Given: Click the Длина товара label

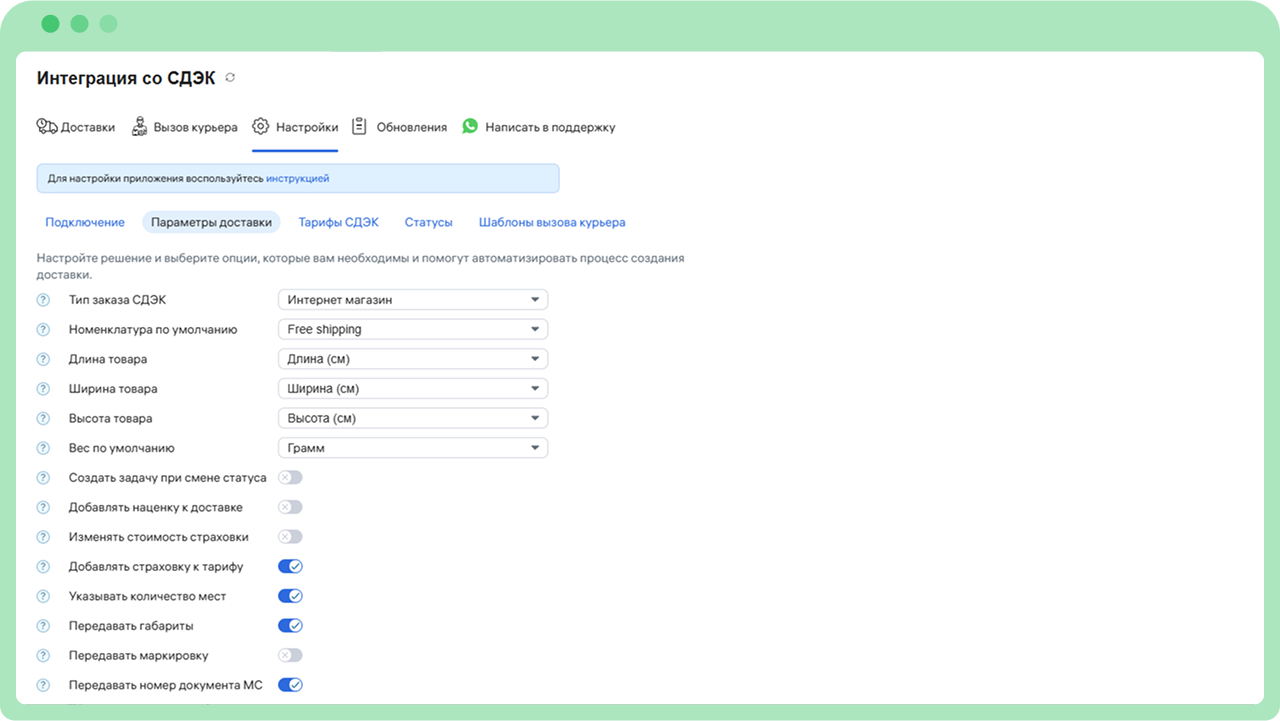Looking at the screenshot, I should 108,359.
